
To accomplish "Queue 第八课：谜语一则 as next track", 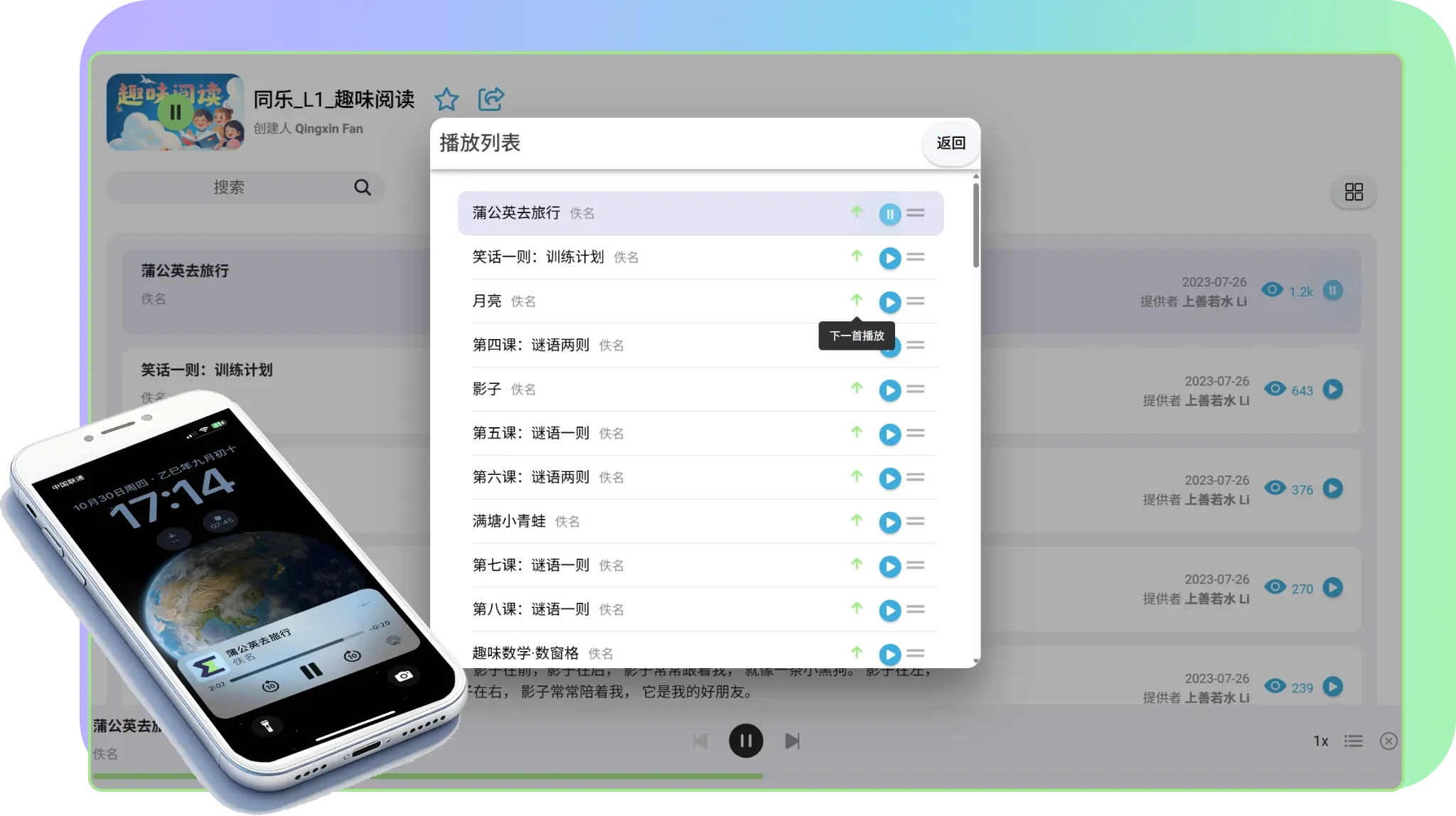I will tap(857, 608).
